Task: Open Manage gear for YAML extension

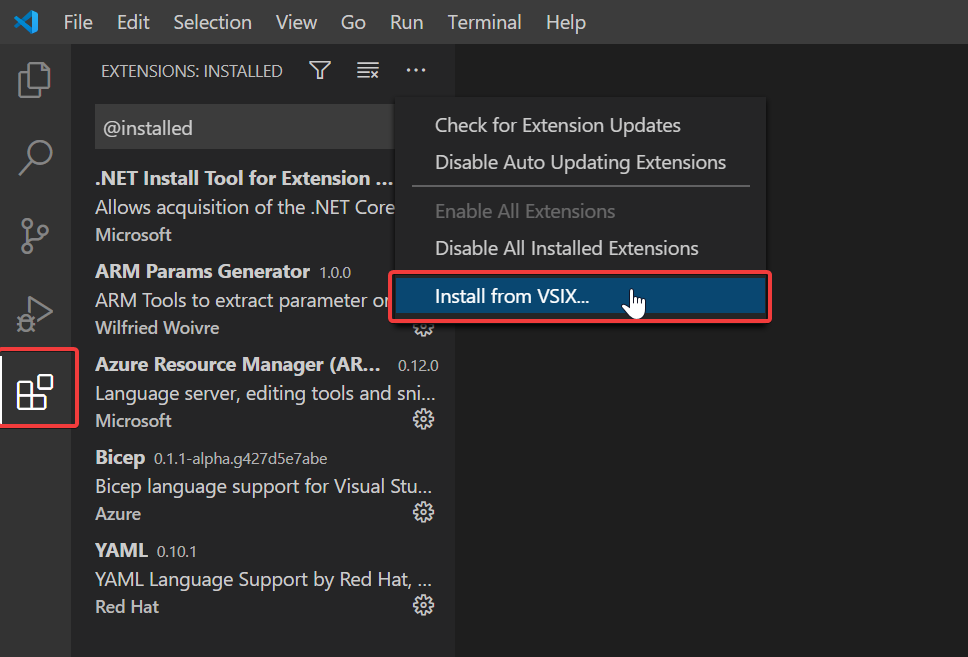Action: pos(424,605)
